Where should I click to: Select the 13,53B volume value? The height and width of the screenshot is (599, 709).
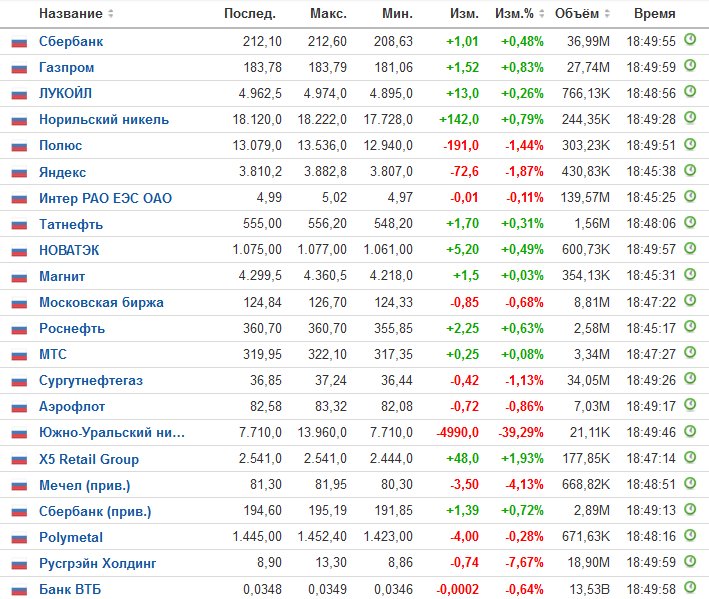coord(590,590)
